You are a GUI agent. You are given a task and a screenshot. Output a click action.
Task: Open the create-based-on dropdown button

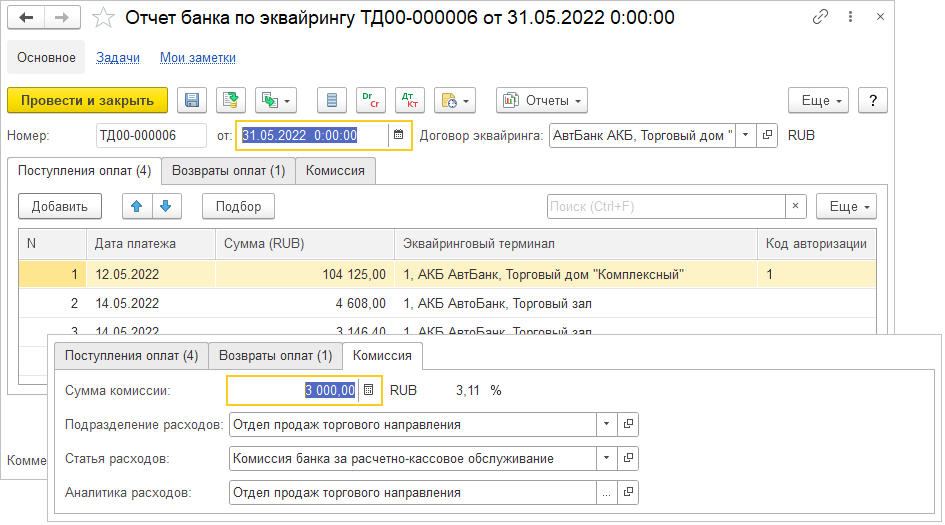(x=275, y=101)
